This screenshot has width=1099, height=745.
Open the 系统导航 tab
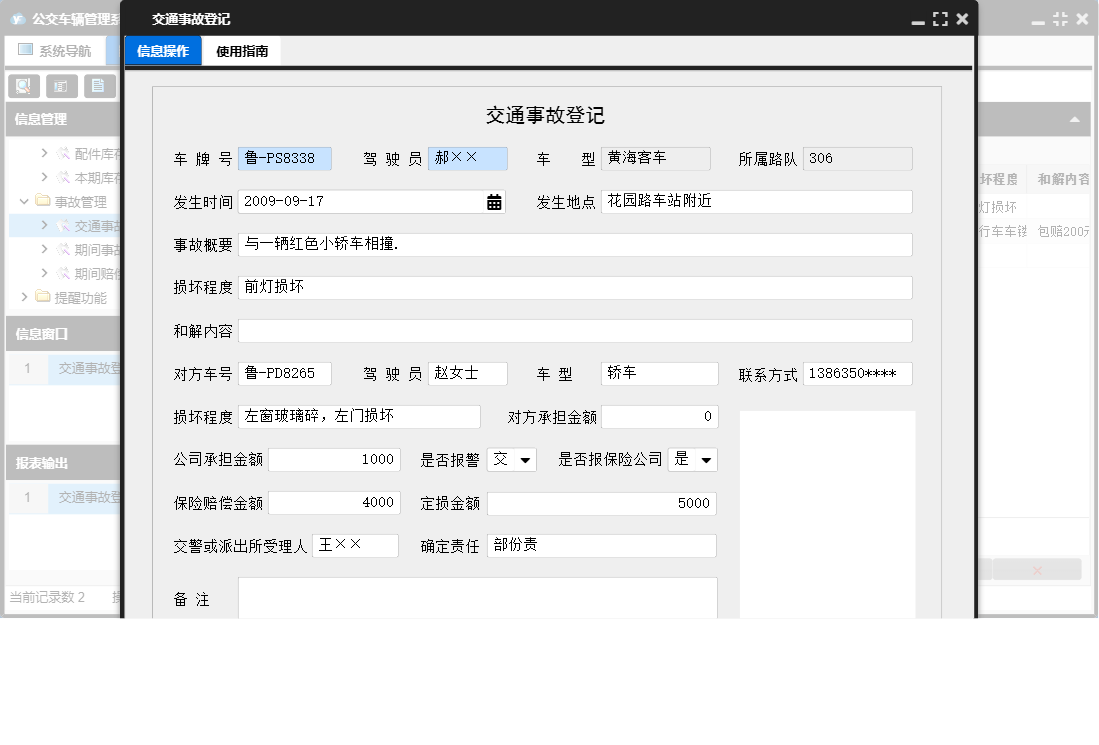tap(55, 51)
